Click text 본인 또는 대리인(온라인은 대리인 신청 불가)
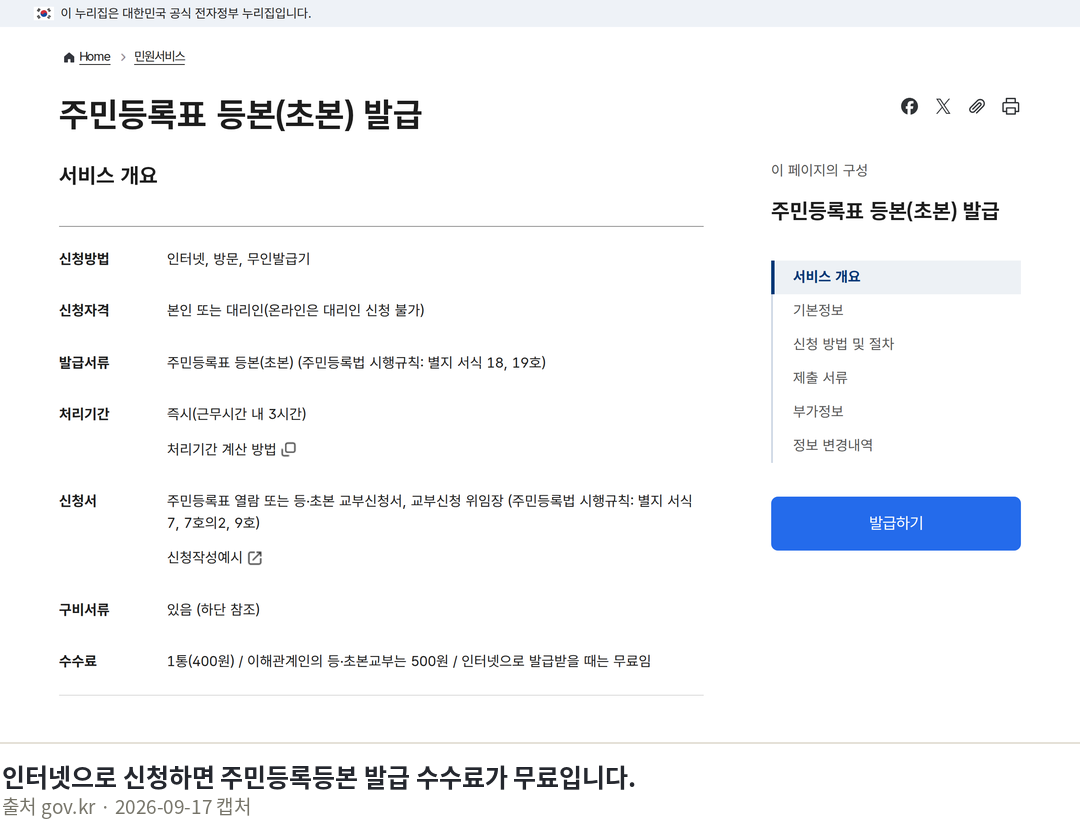Viewport: 1080px width, 829px height. click(x=295, y=311)
